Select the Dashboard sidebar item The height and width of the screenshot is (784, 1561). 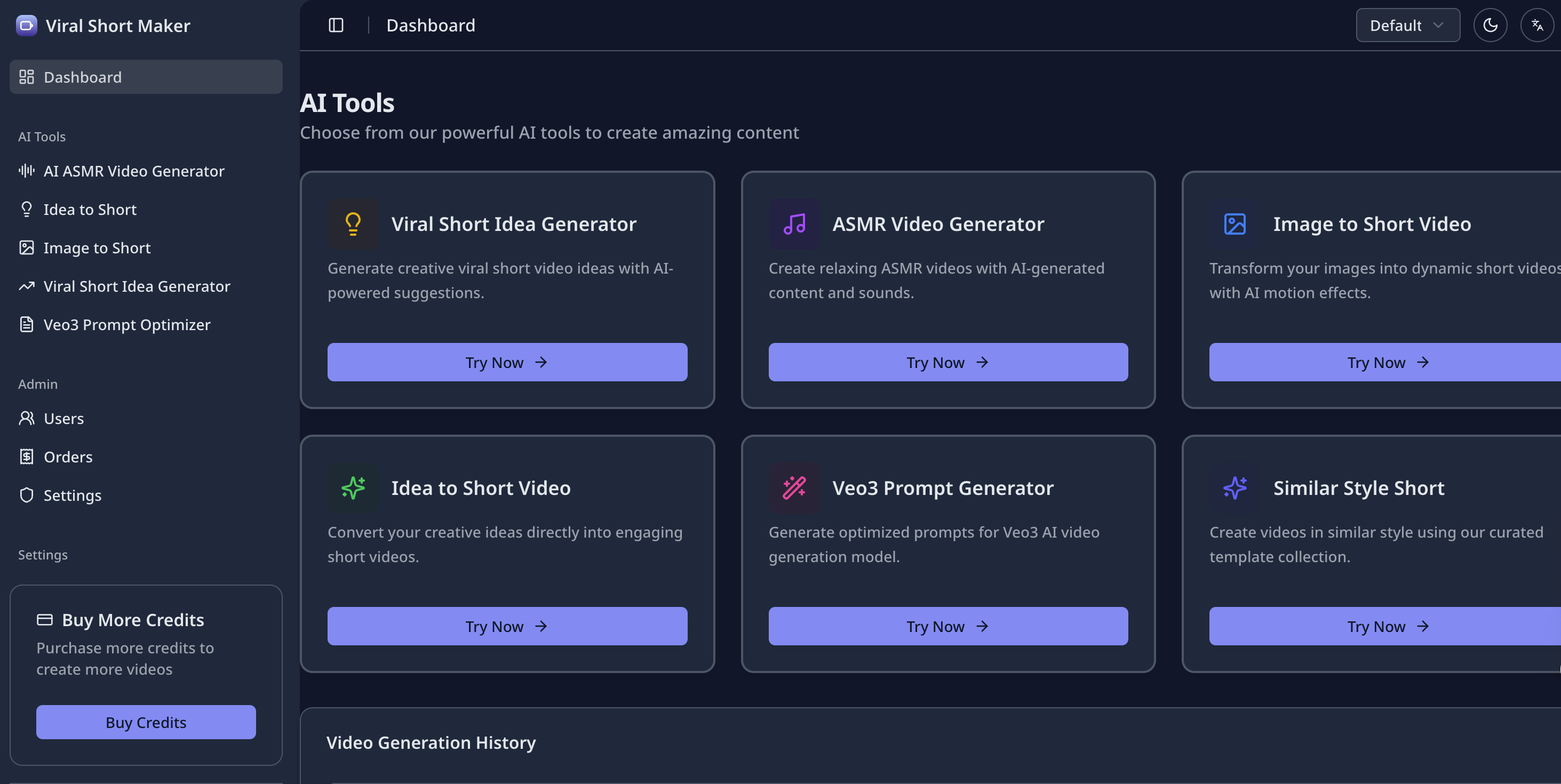[x=146, y=77]
